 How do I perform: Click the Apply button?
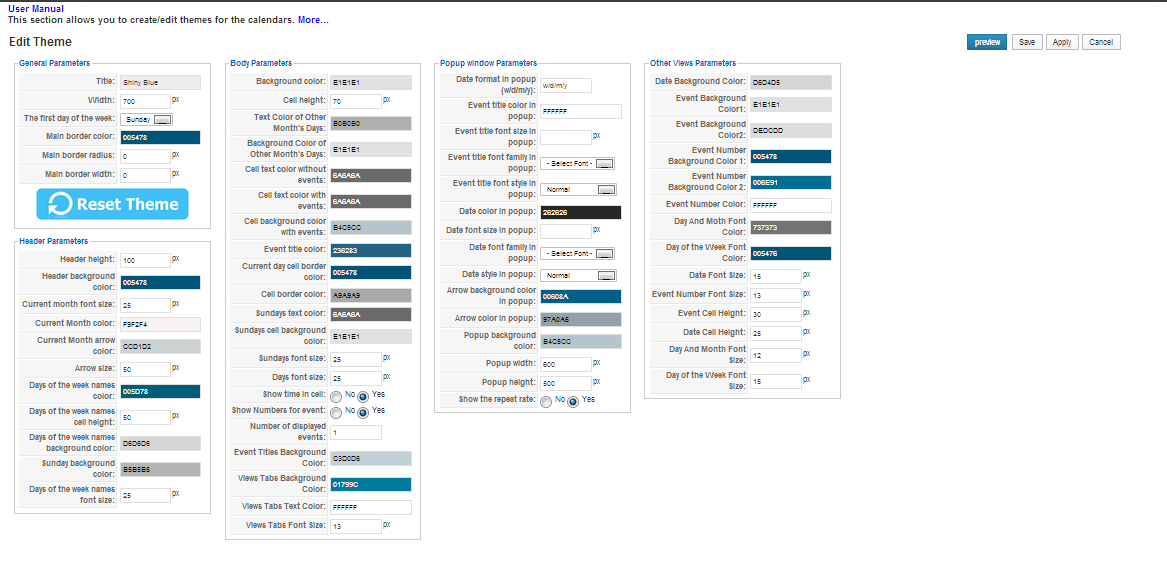click(x=1061, y=42)
